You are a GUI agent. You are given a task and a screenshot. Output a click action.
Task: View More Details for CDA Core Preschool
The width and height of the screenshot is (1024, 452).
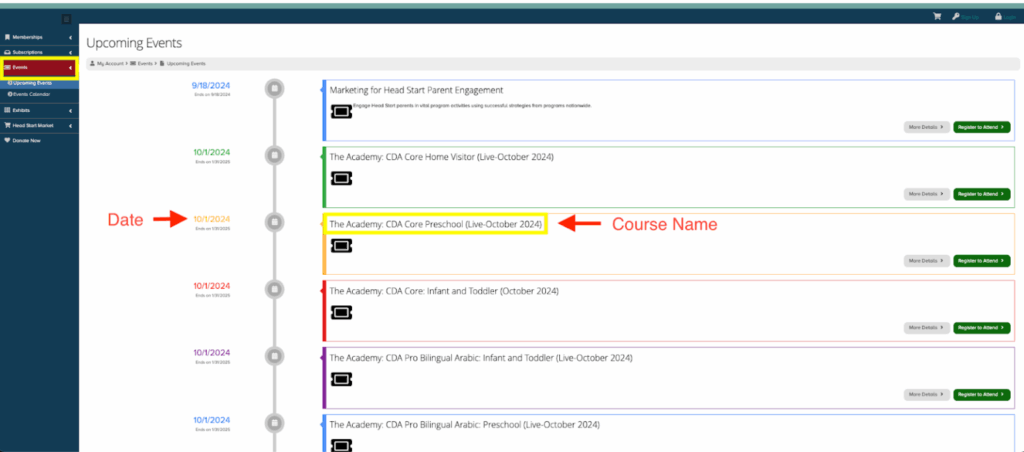[925, 261]
